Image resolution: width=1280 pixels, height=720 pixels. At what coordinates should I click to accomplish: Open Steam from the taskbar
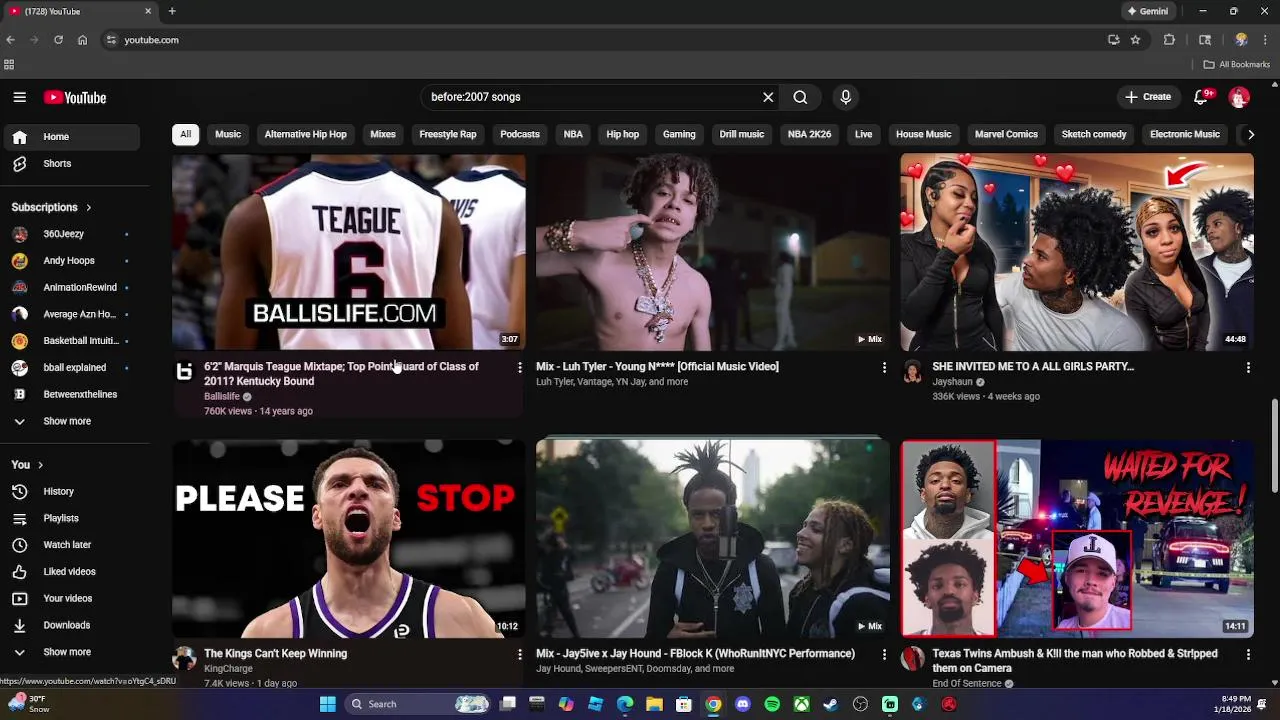(831, 704)
